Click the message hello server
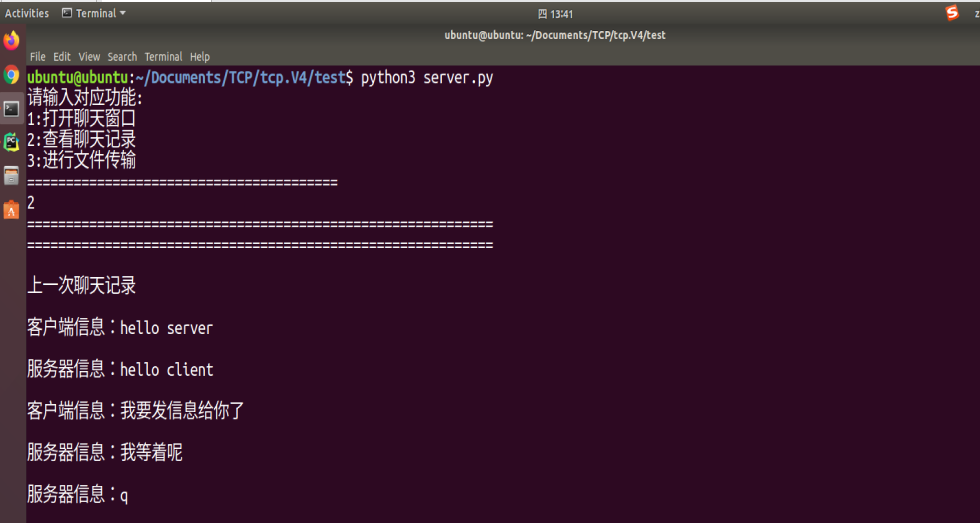 [x=166, y=328]
